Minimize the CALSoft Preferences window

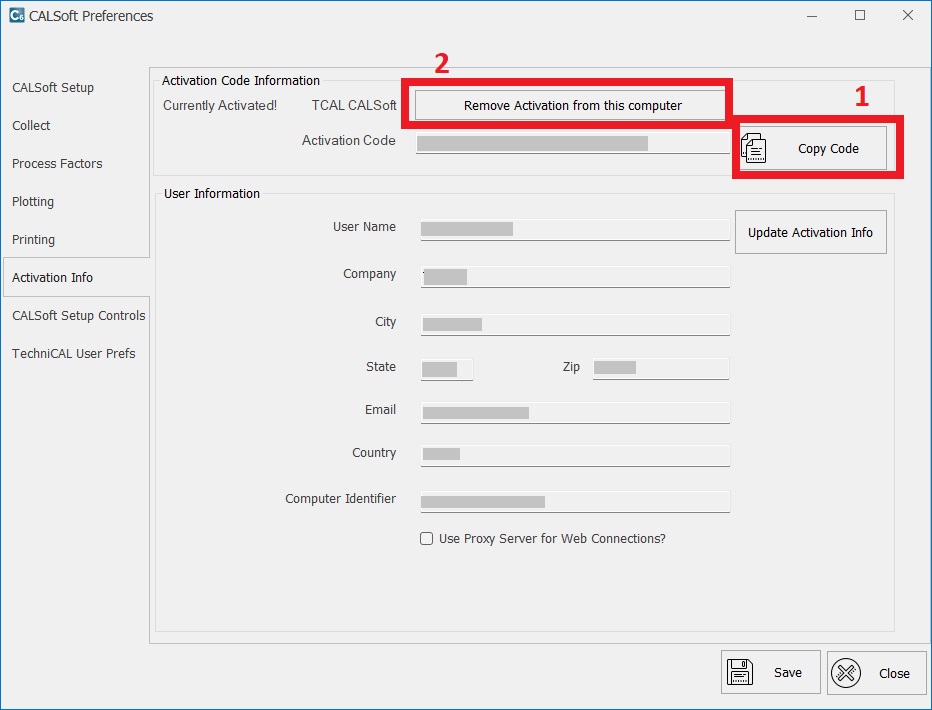tap(812, 15)
